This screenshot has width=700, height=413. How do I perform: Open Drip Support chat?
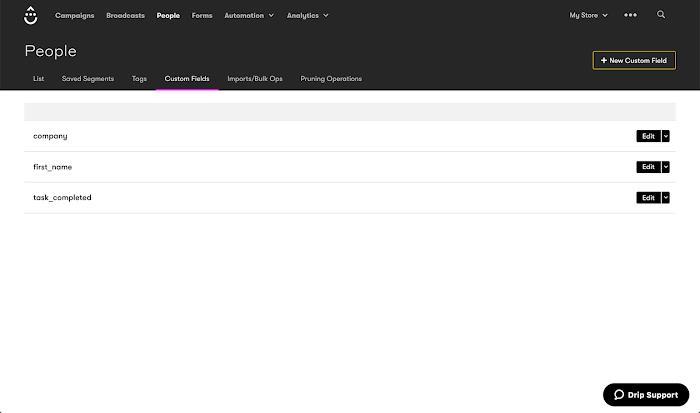[x=646, y=395]
